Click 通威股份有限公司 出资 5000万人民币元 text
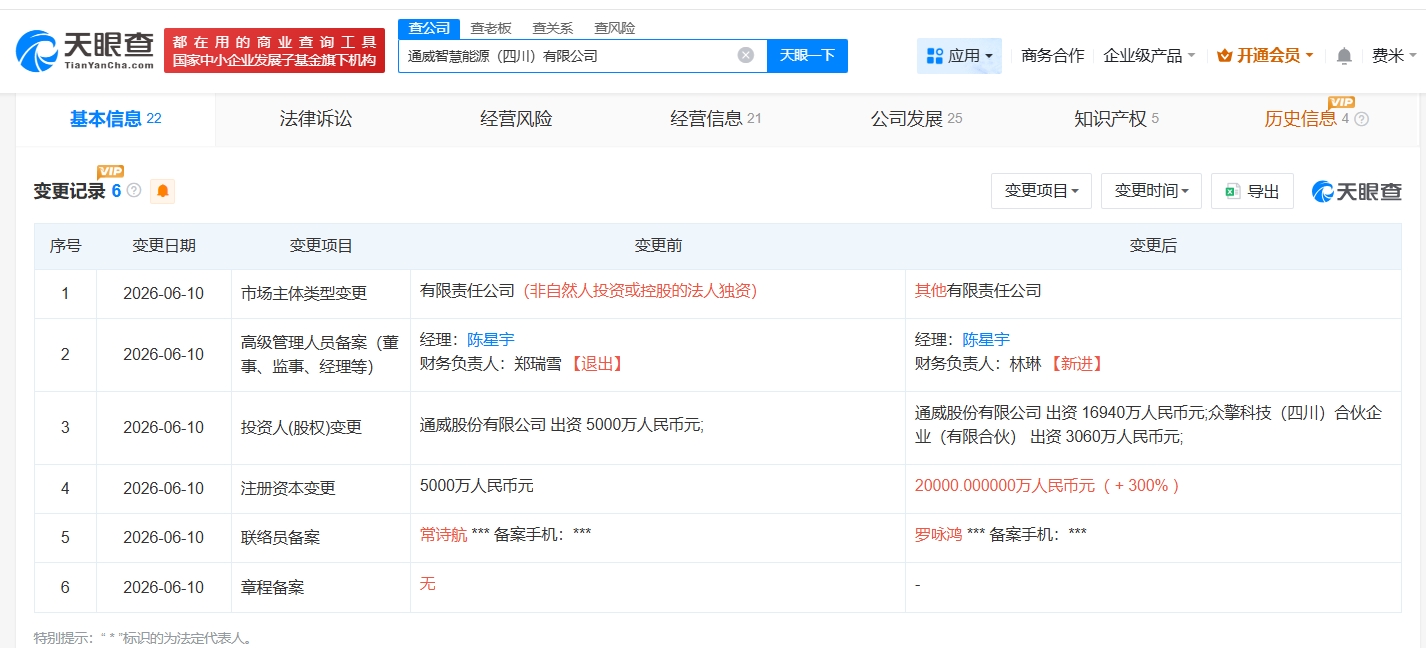 pyautogui.click(x=562, y=425)
